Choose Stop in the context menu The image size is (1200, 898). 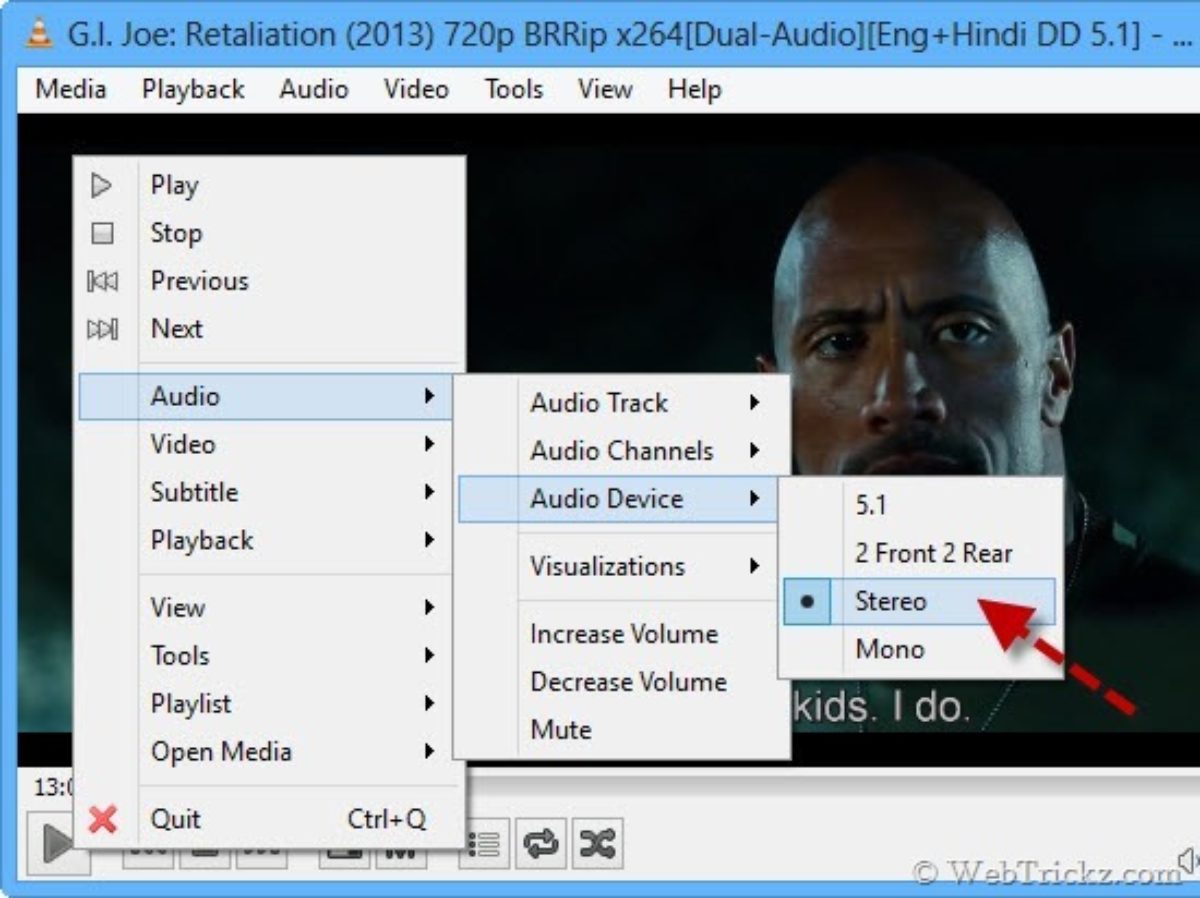tap(268, 233)
